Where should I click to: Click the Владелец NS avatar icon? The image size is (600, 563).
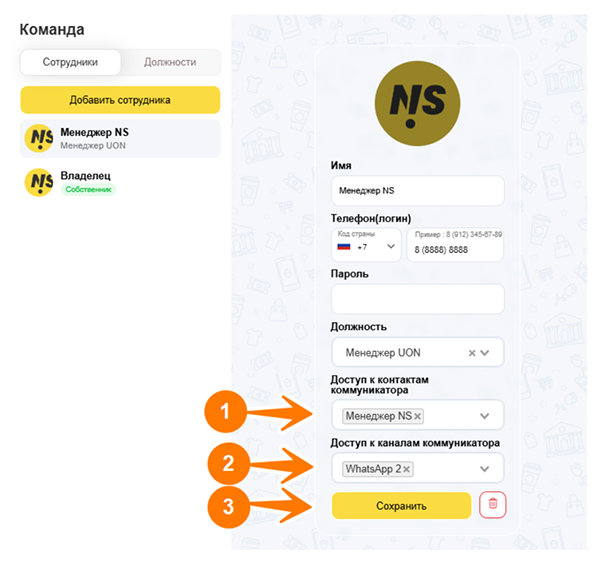pos(39,182)
